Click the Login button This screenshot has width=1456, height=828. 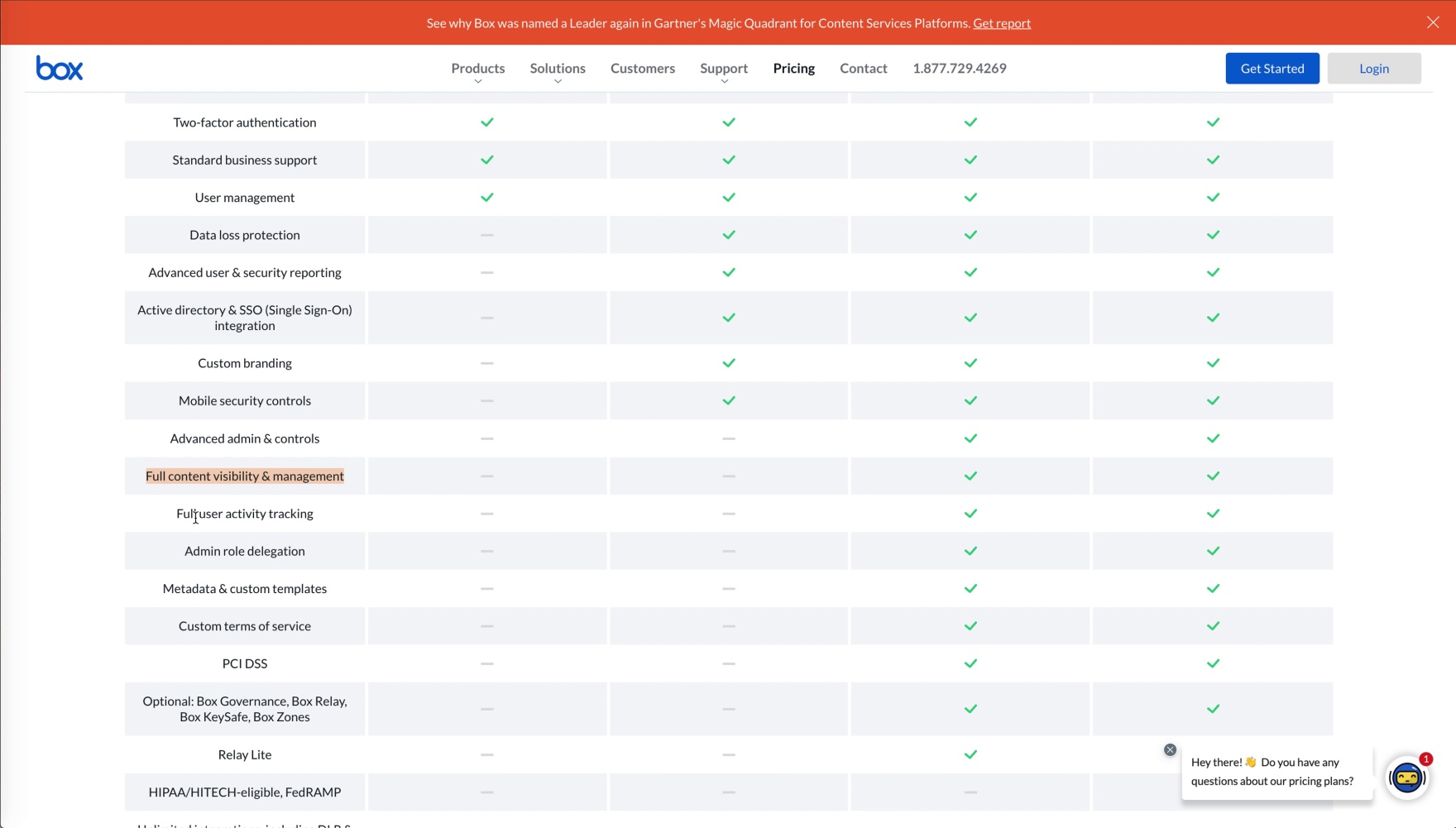pos(1373,68)
